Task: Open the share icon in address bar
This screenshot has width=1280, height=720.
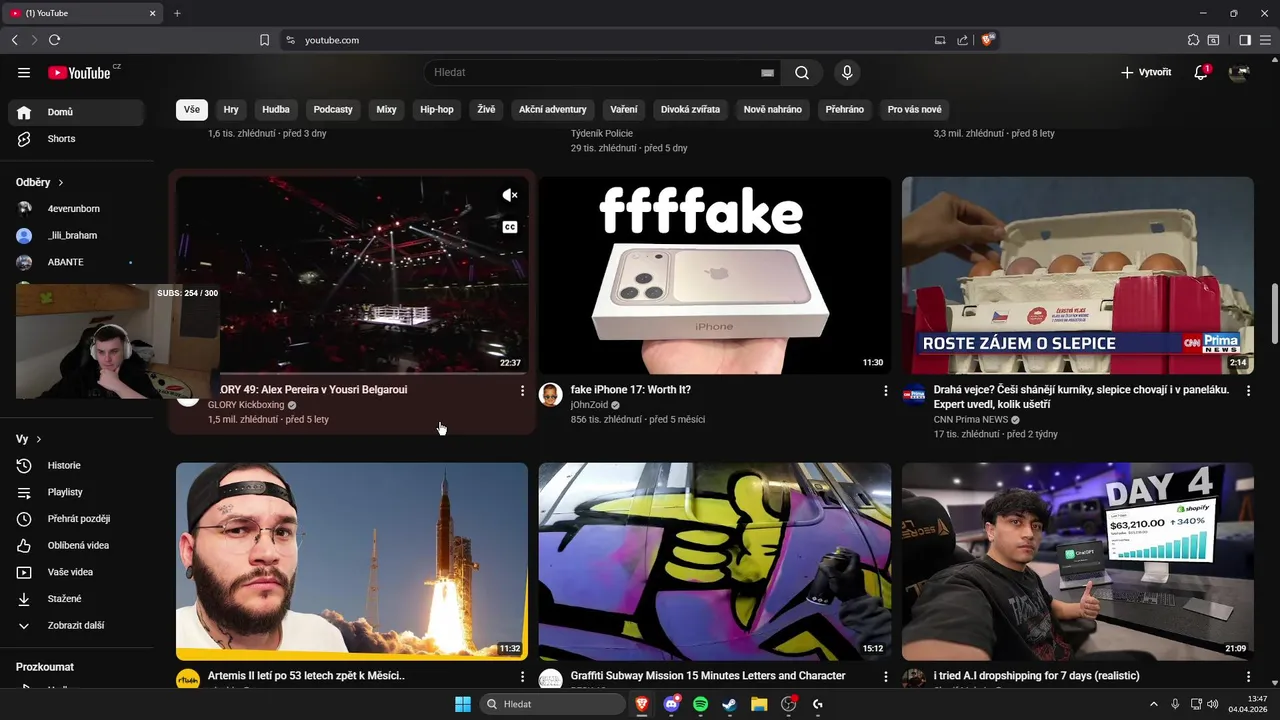Action: 962,40
